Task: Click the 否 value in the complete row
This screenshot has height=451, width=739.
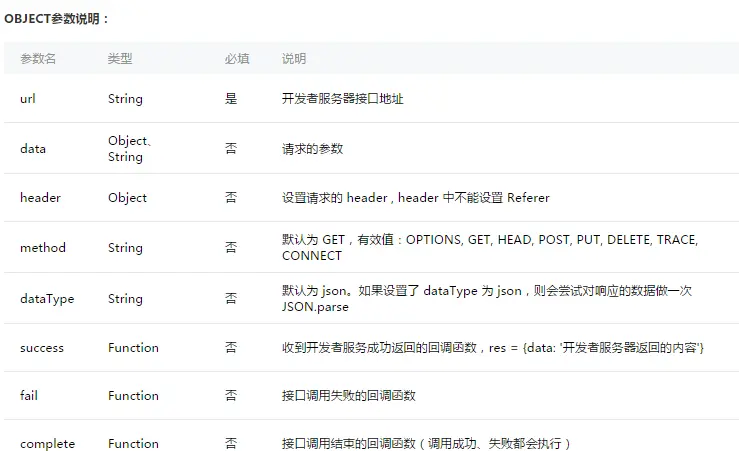Action: click(x=231, y=443)
